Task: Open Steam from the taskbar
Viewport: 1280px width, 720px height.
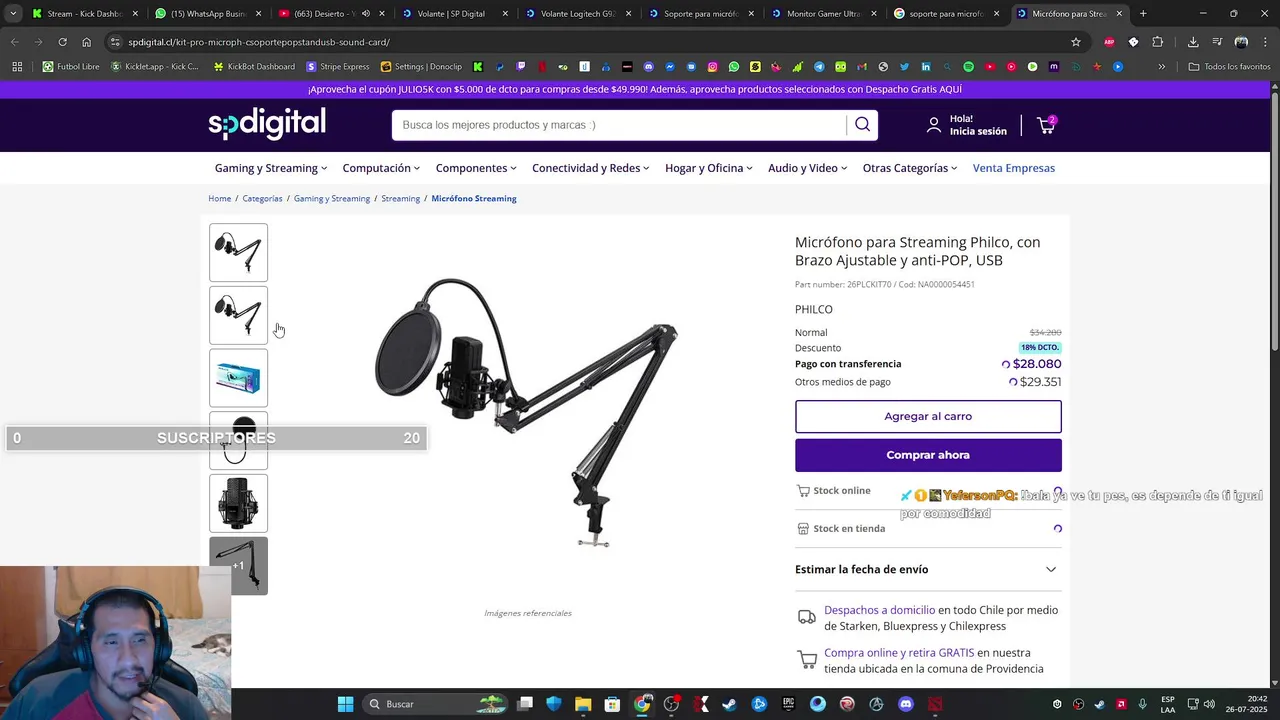Action: click(730, 704)
